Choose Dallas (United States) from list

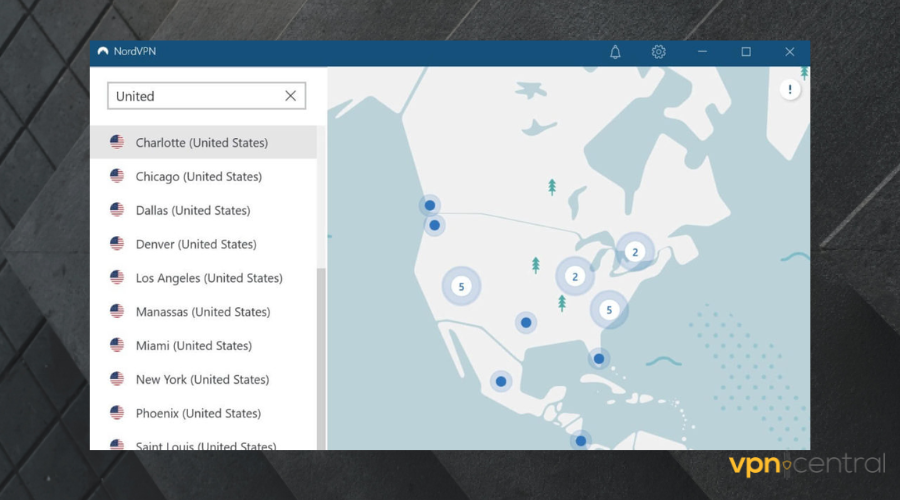(x=193, y=211)
